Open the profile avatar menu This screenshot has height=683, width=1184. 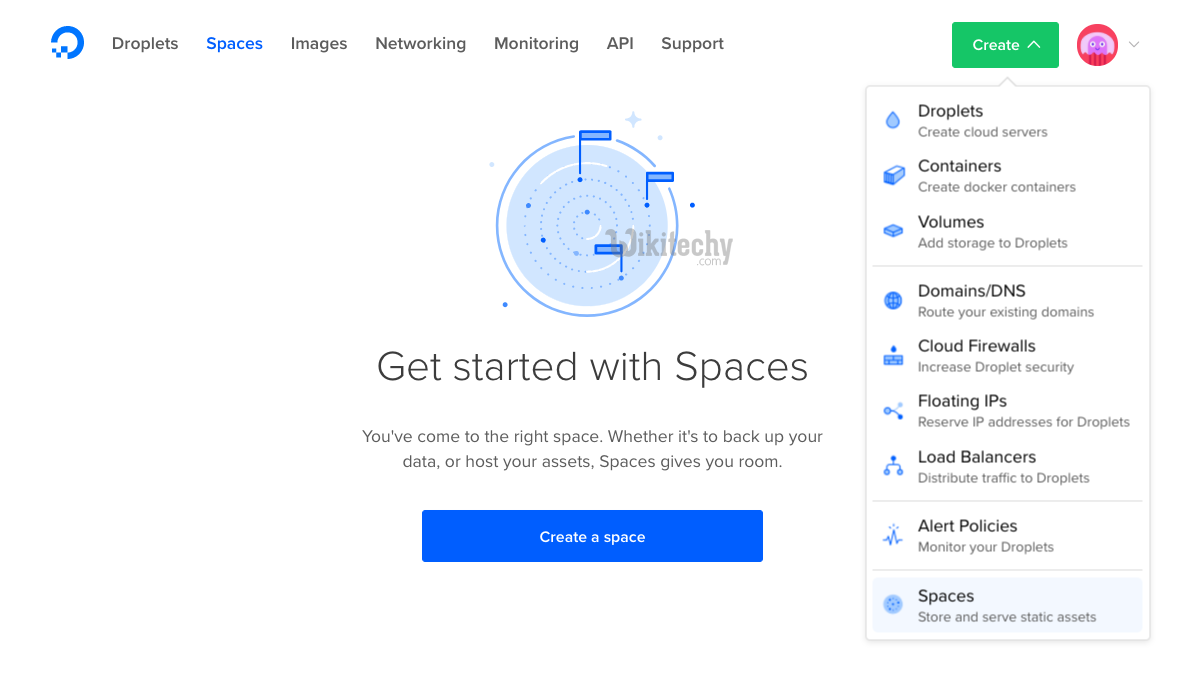(x=1097, y=44)
